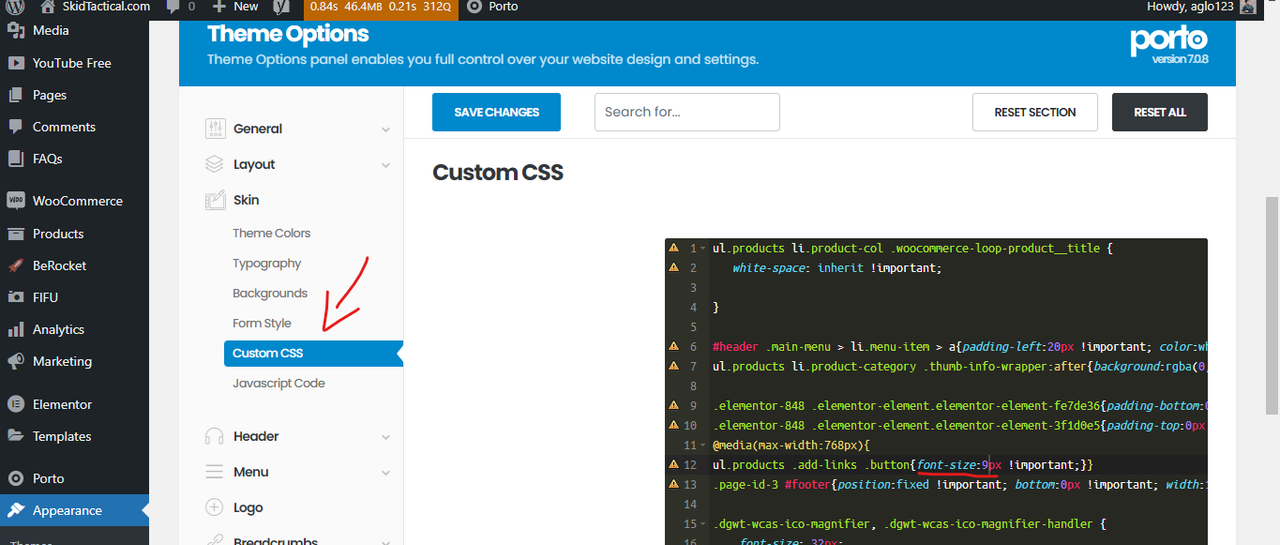The width and height of the screenshot is (1280, 545).
Task: Click the Reset All button
Action: pos(1160,112)
